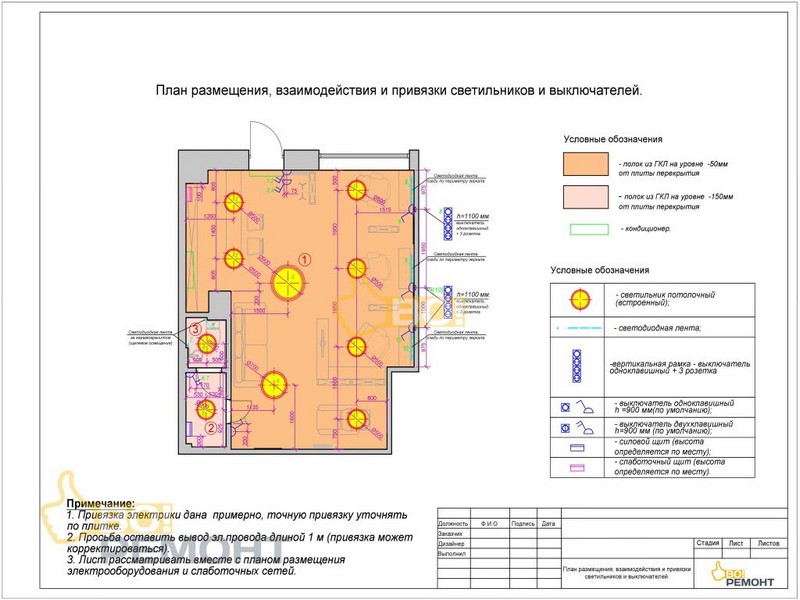The image size is (800, 600).
Task: Click the 'Светодиодная лента за зеркалом' note left of plan
Action: click(151, 338)
